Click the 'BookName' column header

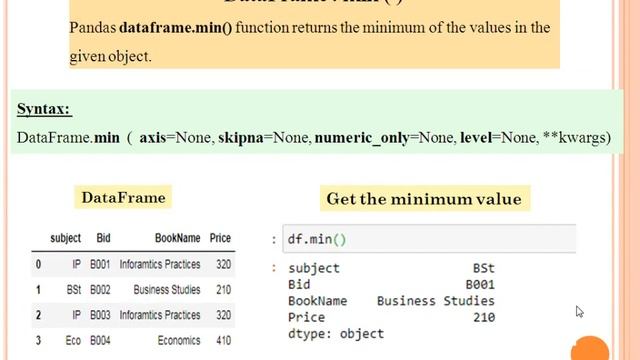[x=178, y=238]
